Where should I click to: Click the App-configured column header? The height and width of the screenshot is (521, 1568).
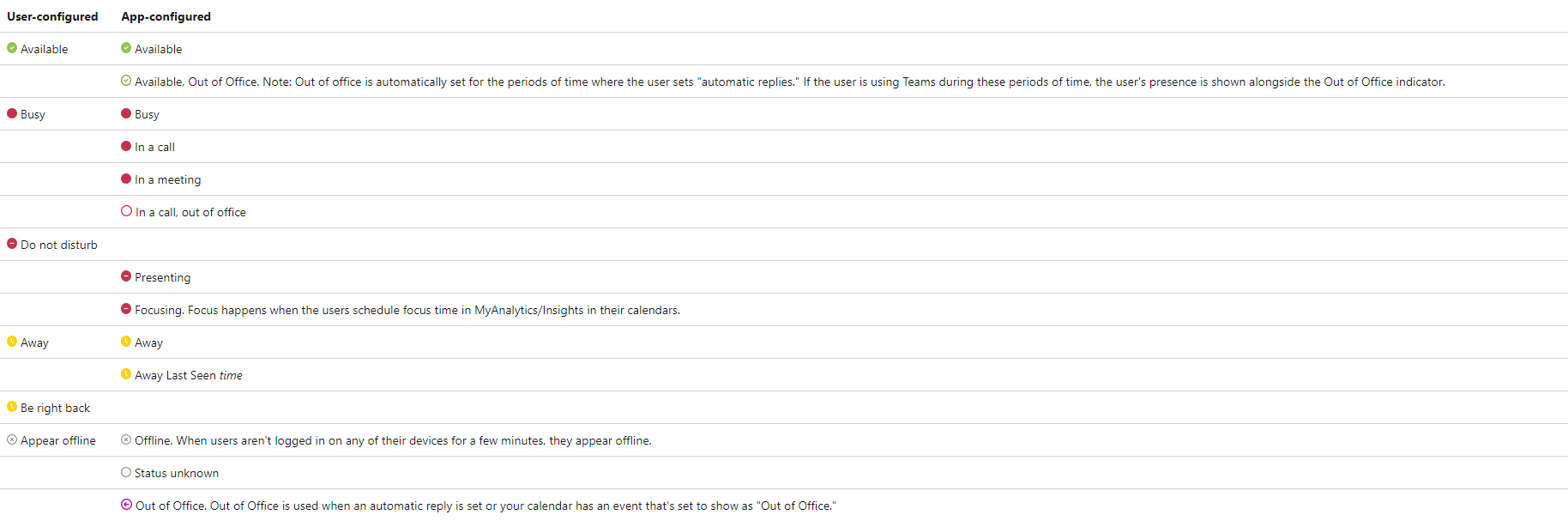pos(166,16)
